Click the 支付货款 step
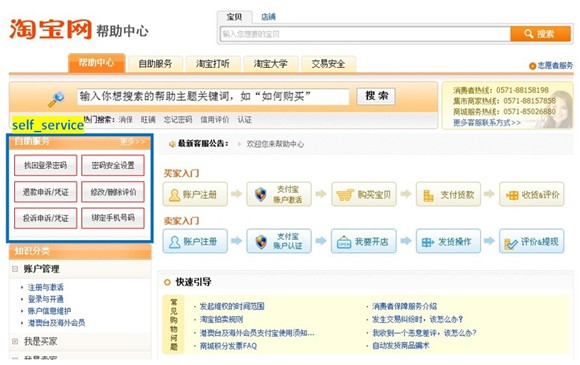This screenshot has width=580, height=365. coord(448,194)
